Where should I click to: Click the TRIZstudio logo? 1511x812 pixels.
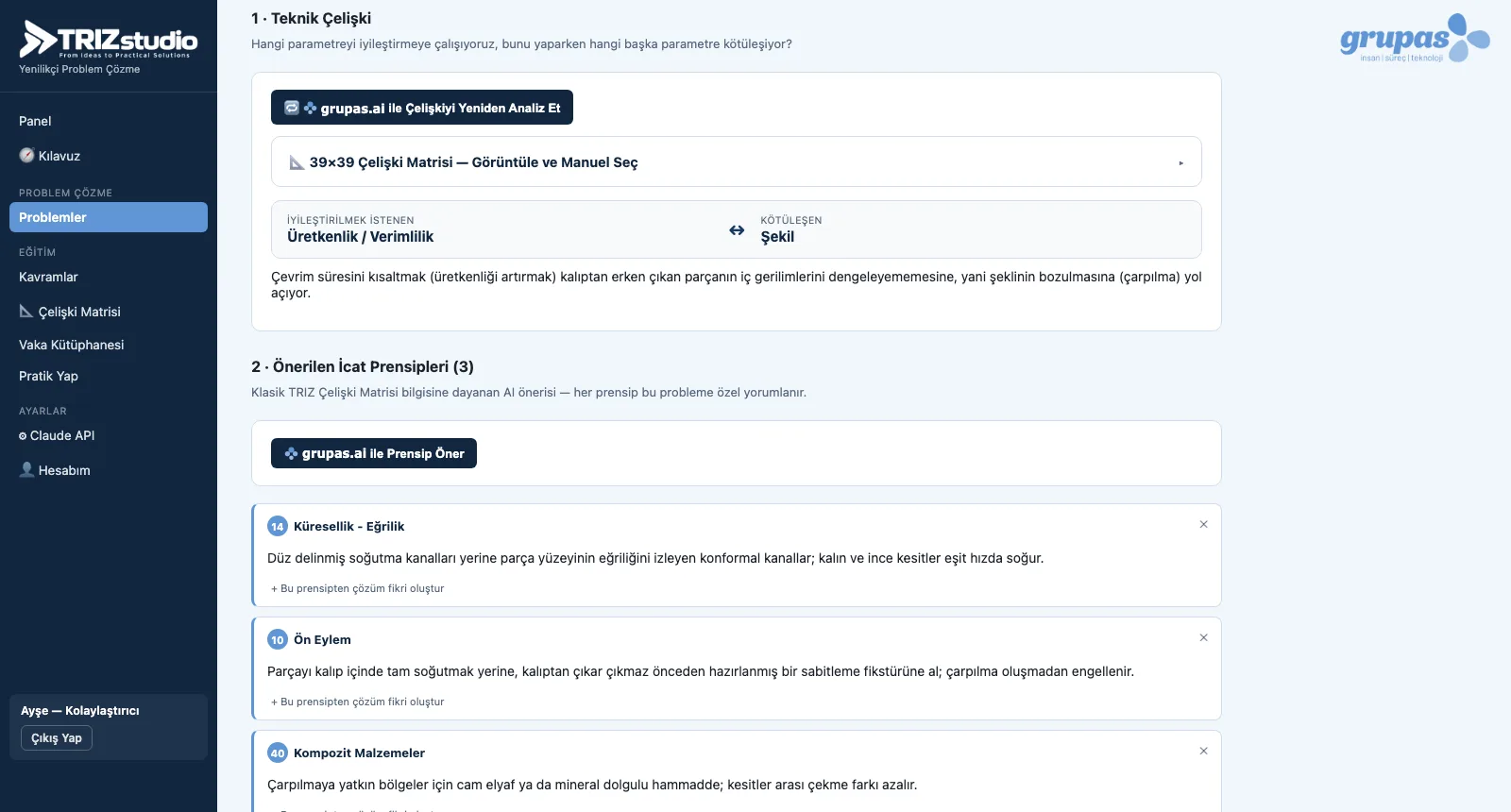[109, 40]
